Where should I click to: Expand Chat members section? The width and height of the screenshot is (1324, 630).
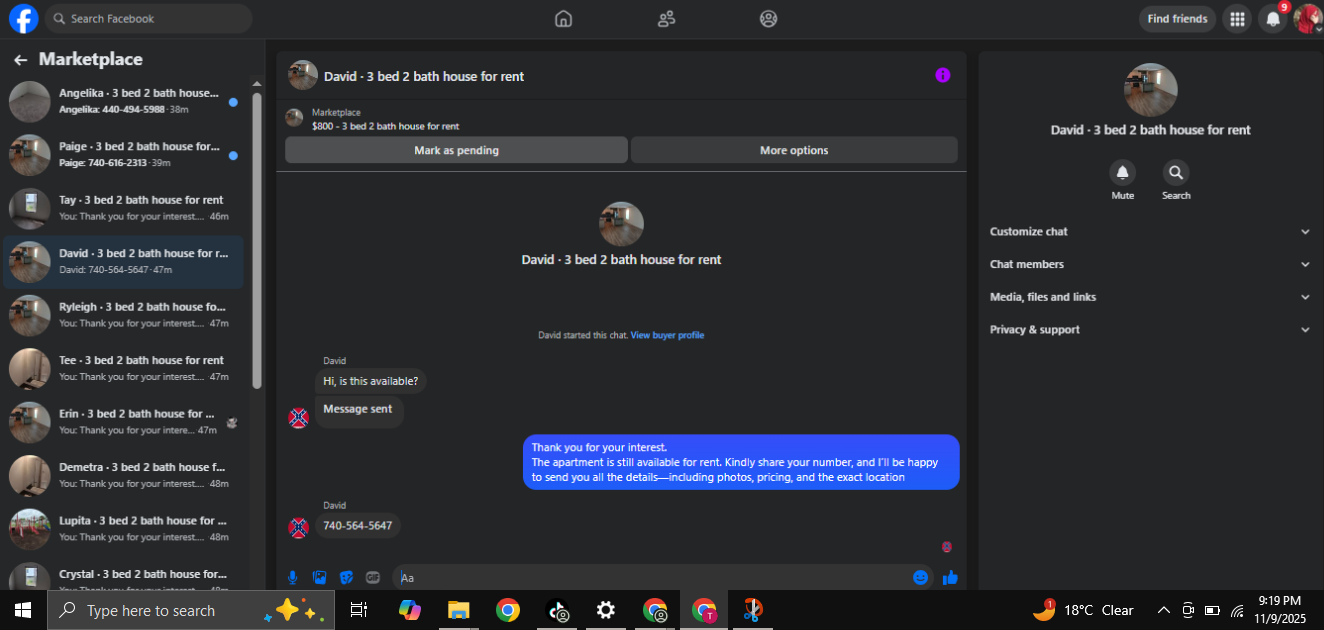click(1149, 264)
